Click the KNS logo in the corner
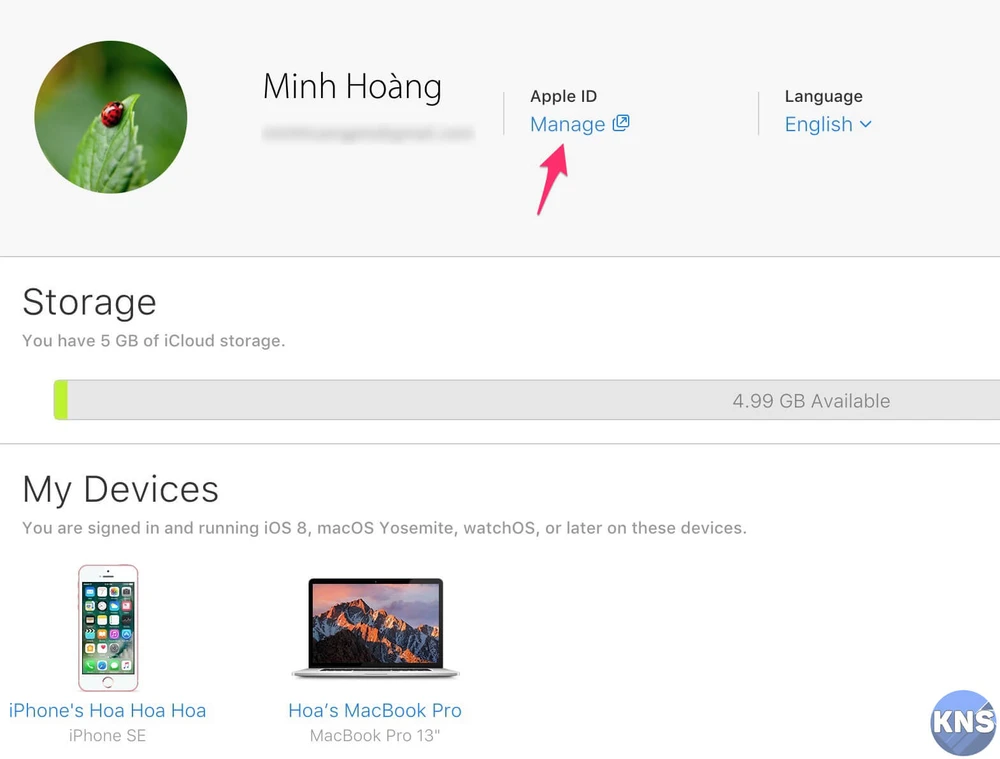 click(x=962, y=723)
